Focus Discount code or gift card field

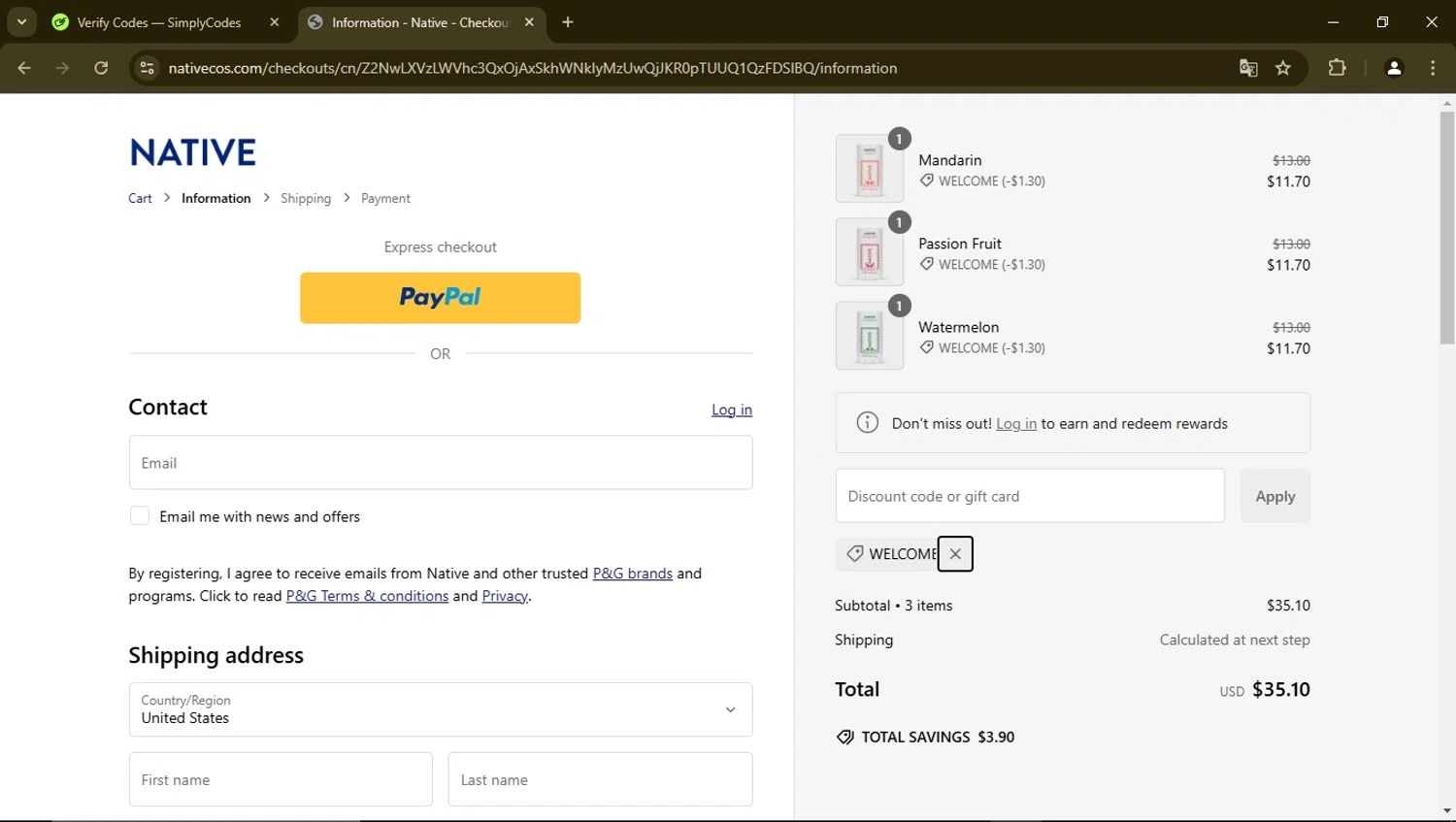[x=1030, y=496]
